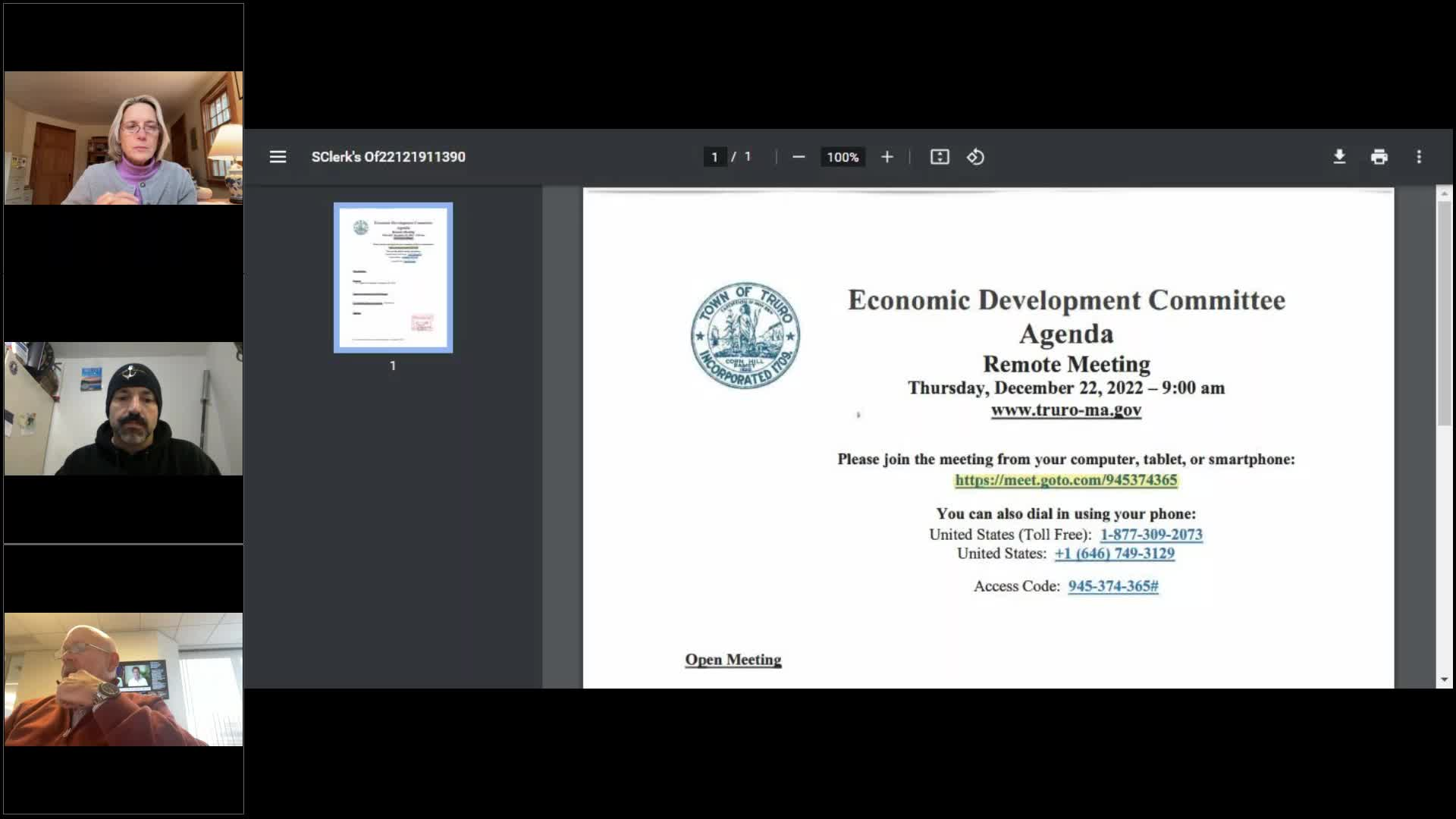Select the page number input showing 1

(715, 157)
